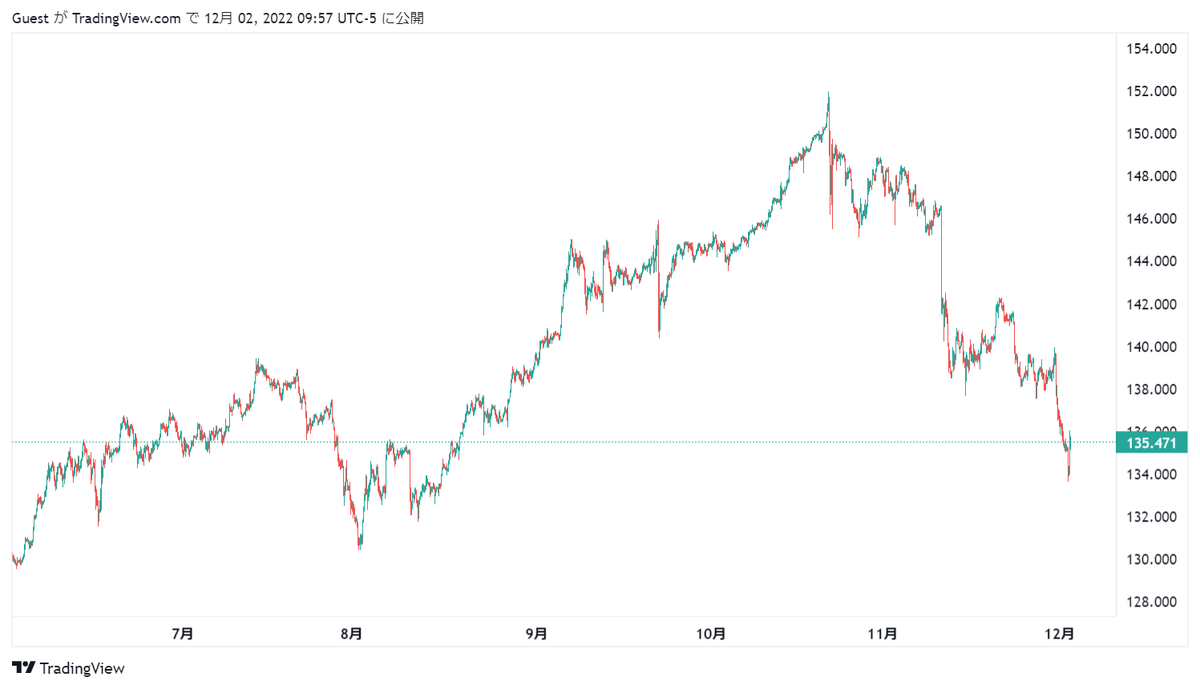Click the 148.000 price scale label
Image resolution: width=1200 pixels, height=689 pixels.
click(1149, 177)
